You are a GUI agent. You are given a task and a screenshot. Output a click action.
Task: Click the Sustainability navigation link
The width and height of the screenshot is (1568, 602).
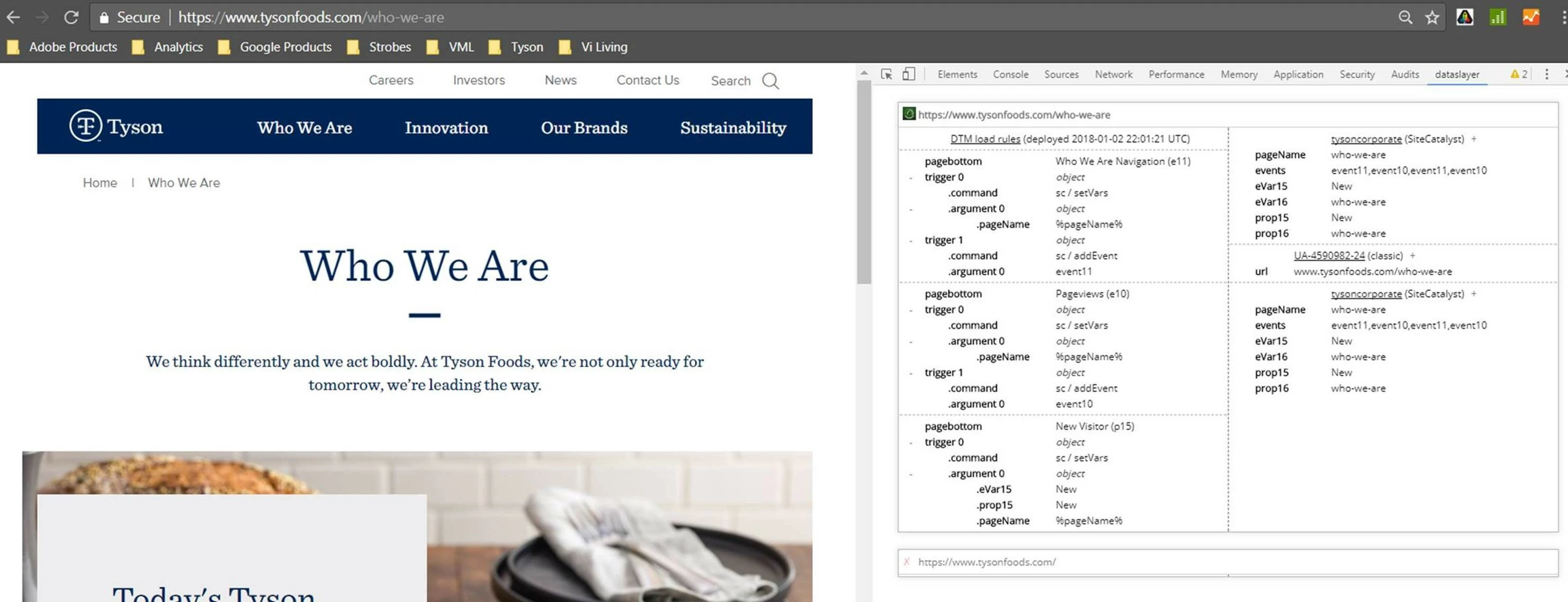pyautogui.click(x=733, y=127)
